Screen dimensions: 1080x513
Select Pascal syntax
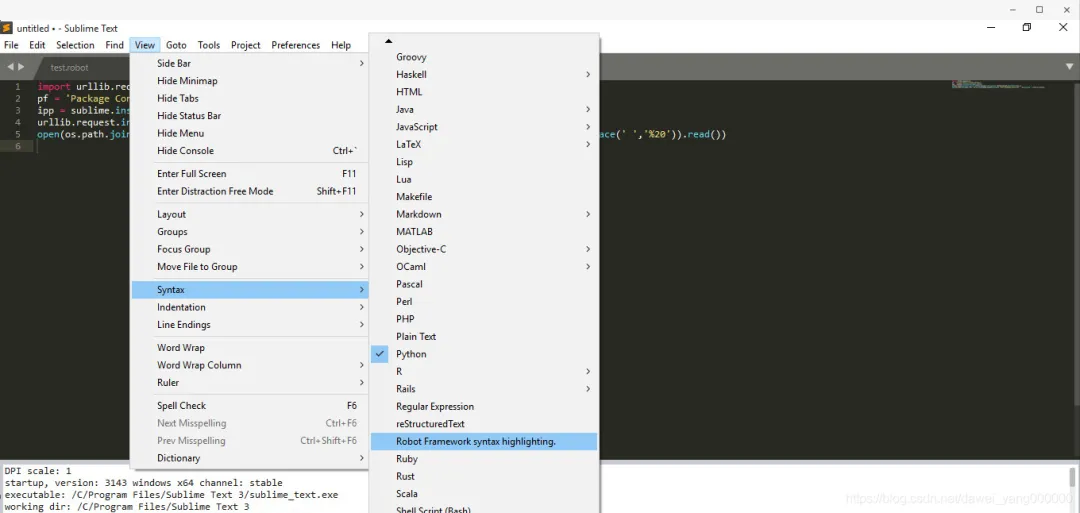coord(484,284)
